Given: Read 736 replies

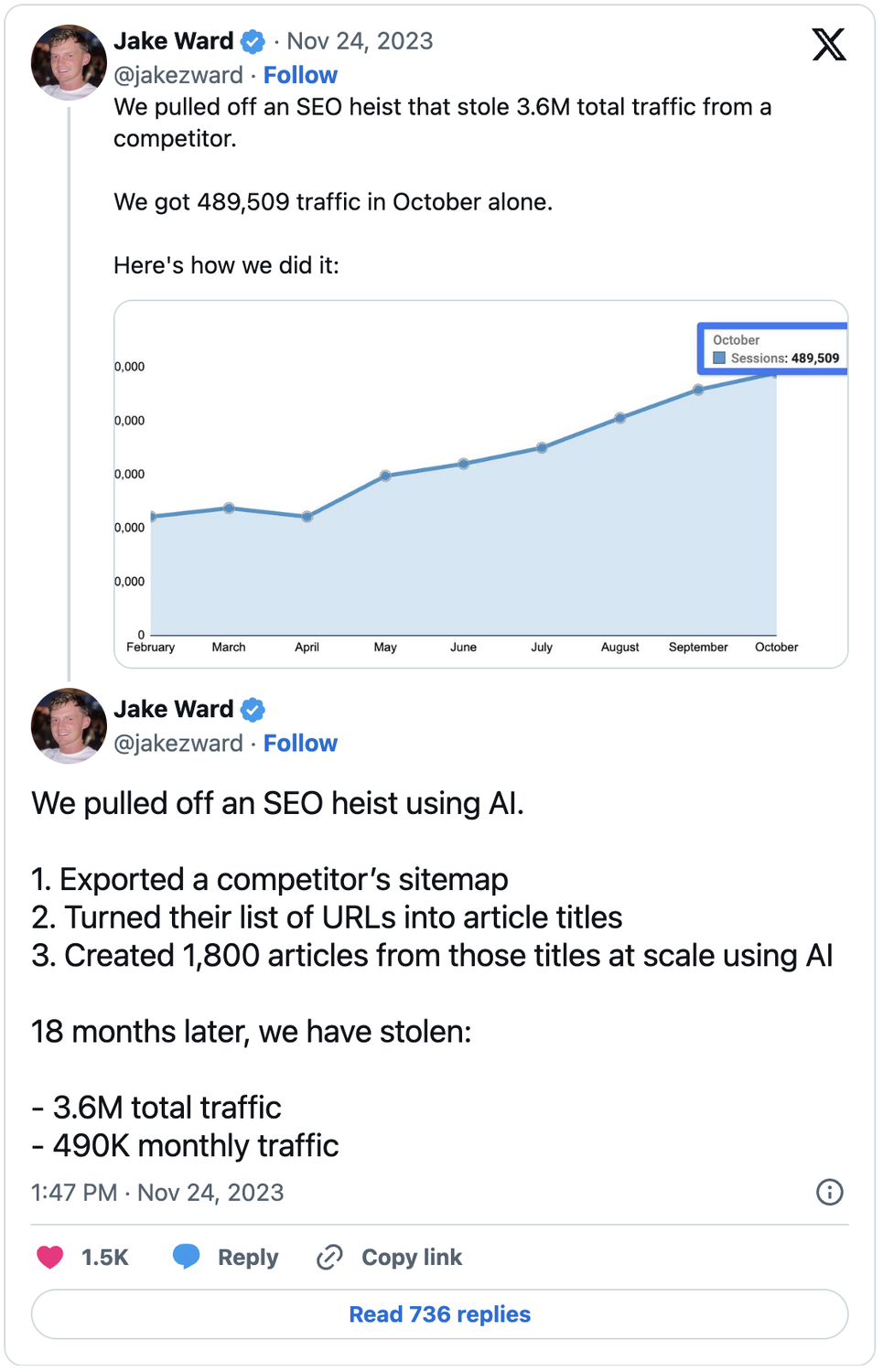Looking at the screenshot, I should coord(439,1313).
